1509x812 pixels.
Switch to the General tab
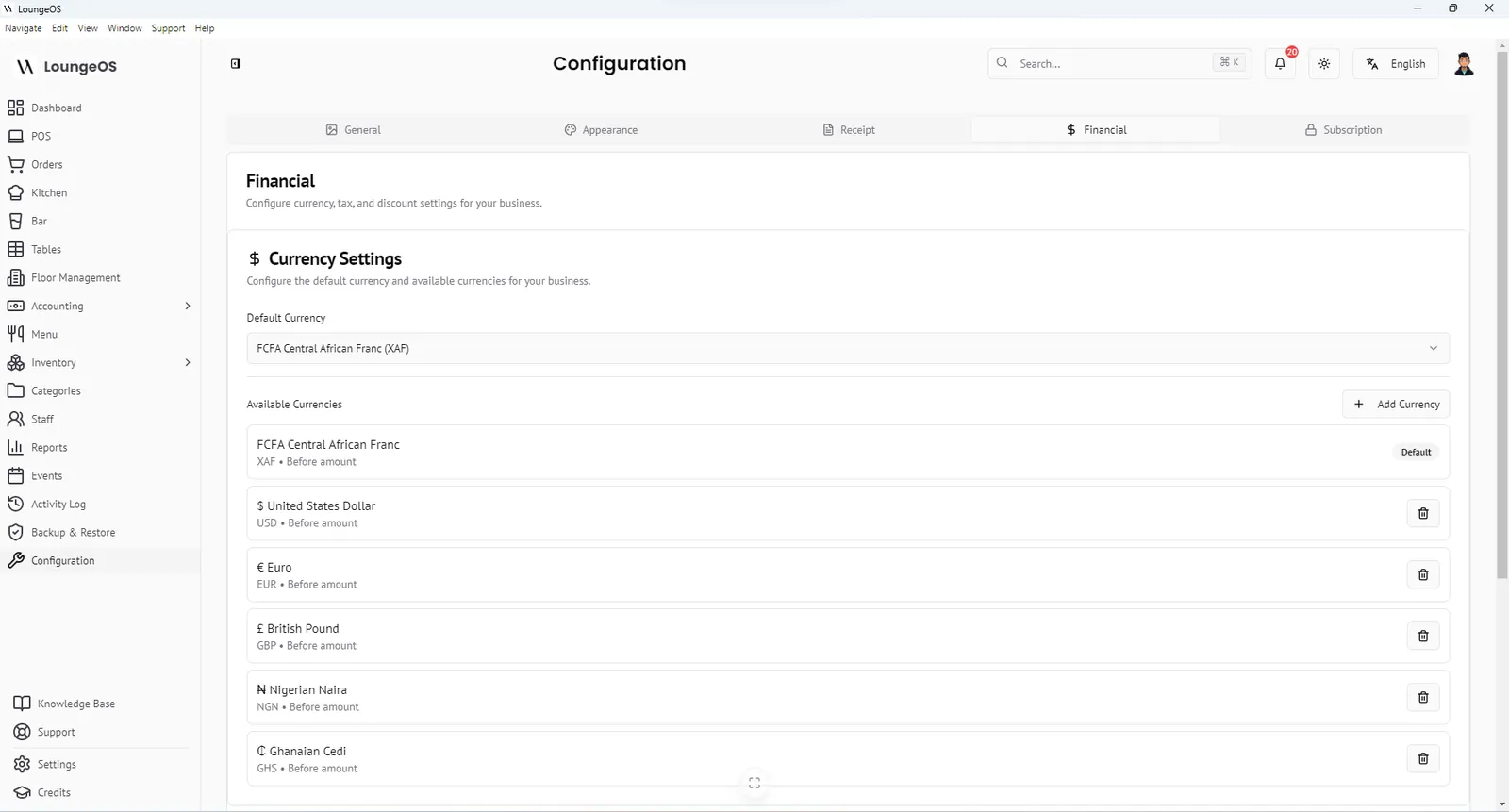pyautogui.click(x=353, y=130)
